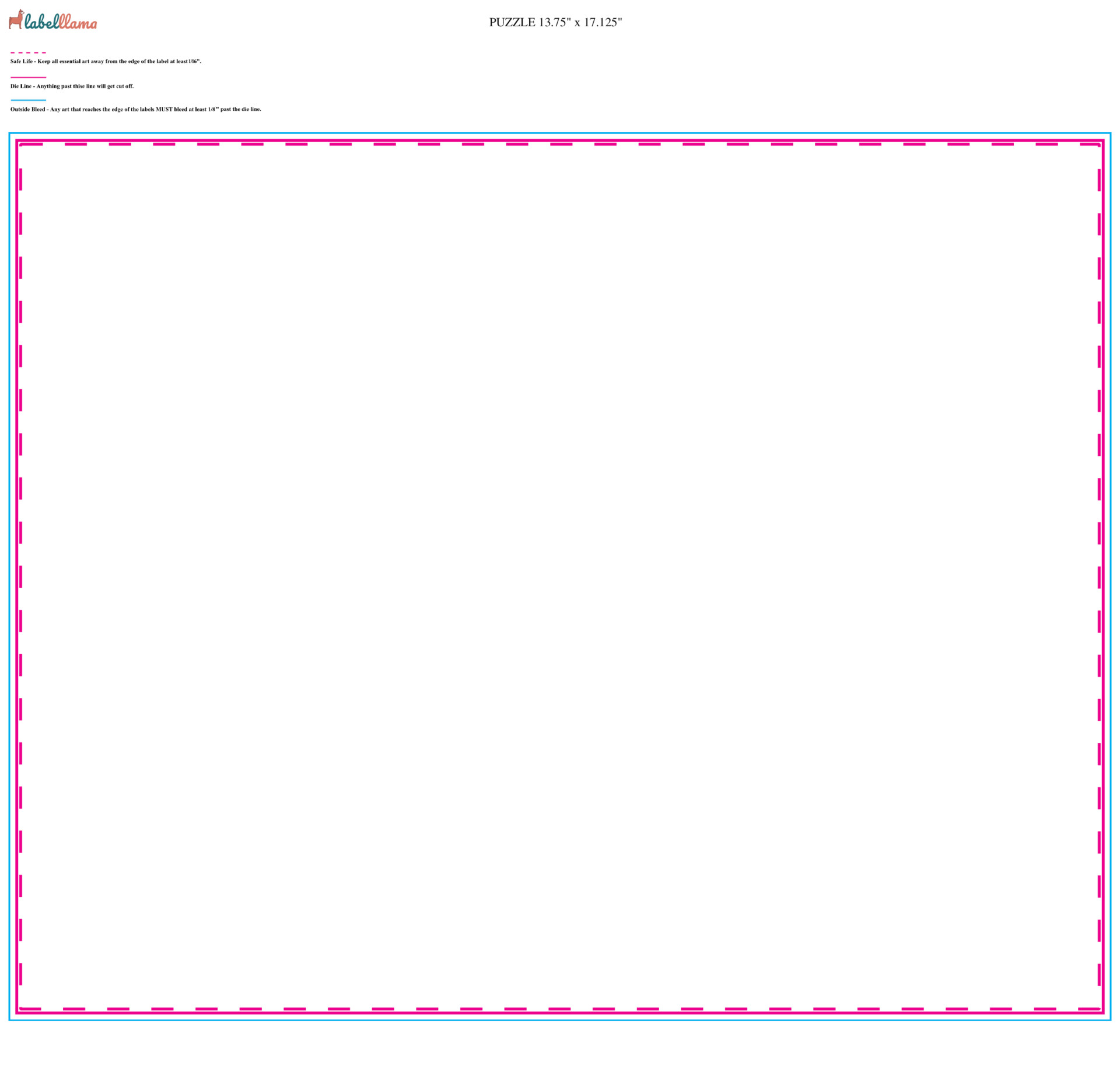The width and height of the screenshot is (1120, 1065).
Task: Click the PUZZLE 13.75" x 17.125" title
Action: pos(555,22)
